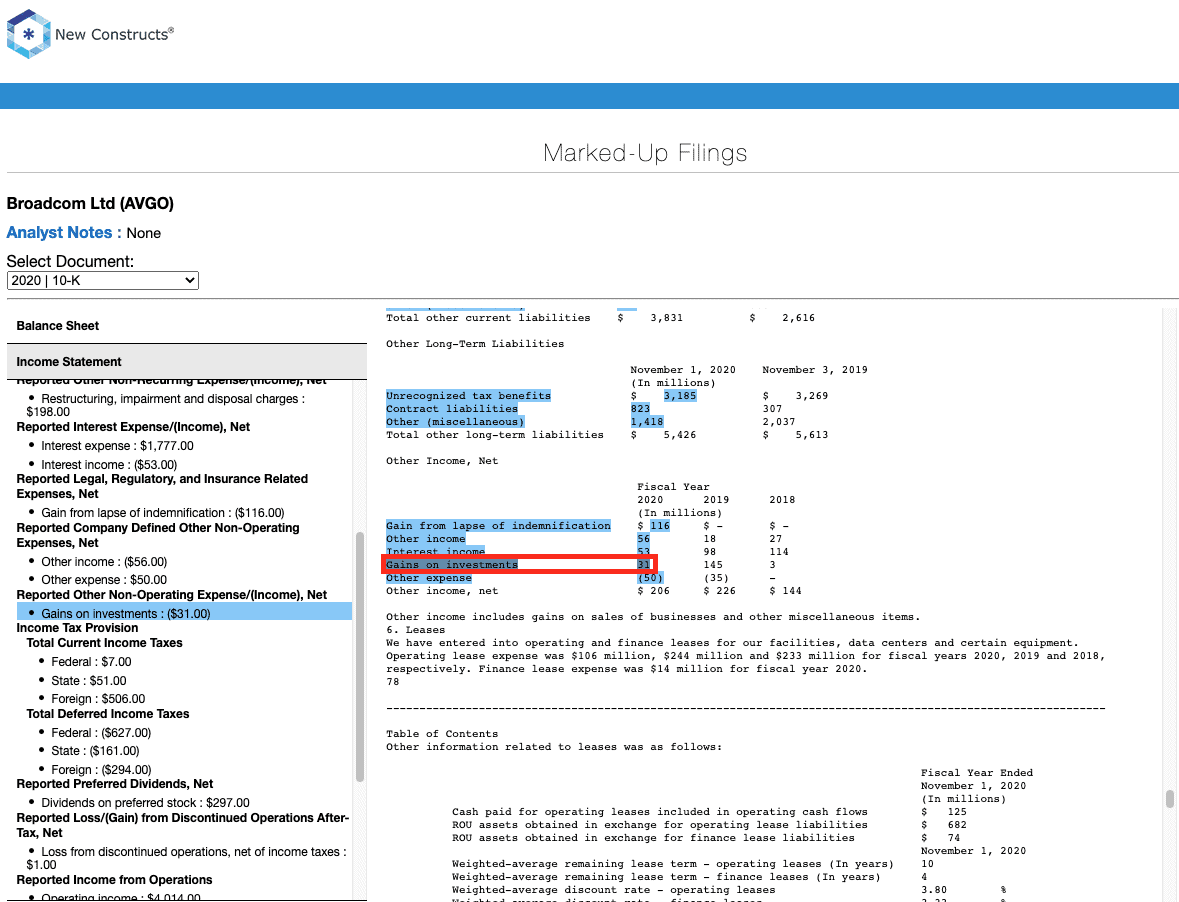Screen dimensions: 1179x902
Task: Select Loss from discontinued operations item
Action: coord(186,858)
